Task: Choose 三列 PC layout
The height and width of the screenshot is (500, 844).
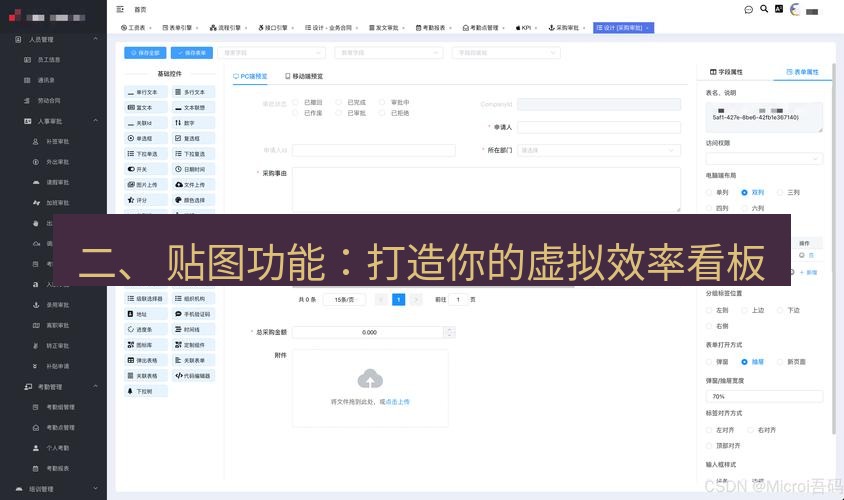Action: click(780, 192)
